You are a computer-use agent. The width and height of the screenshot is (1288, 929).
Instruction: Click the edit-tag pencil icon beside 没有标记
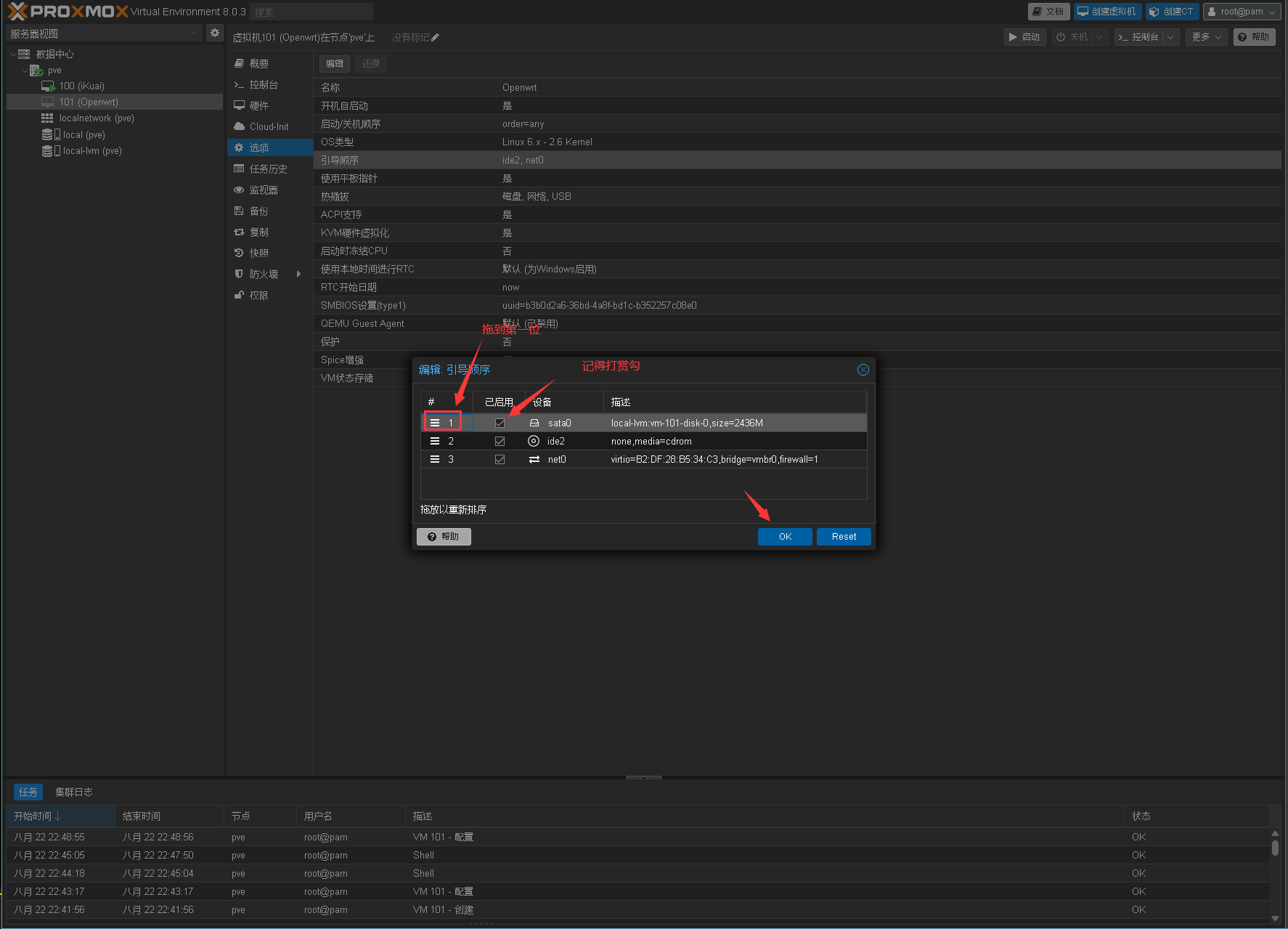point(436,38)
